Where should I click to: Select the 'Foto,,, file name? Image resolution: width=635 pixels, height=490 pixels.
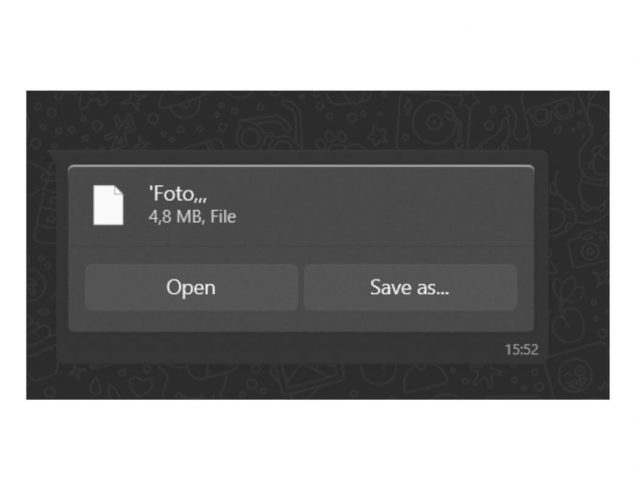pyautogui.click(x=178, y=194)
